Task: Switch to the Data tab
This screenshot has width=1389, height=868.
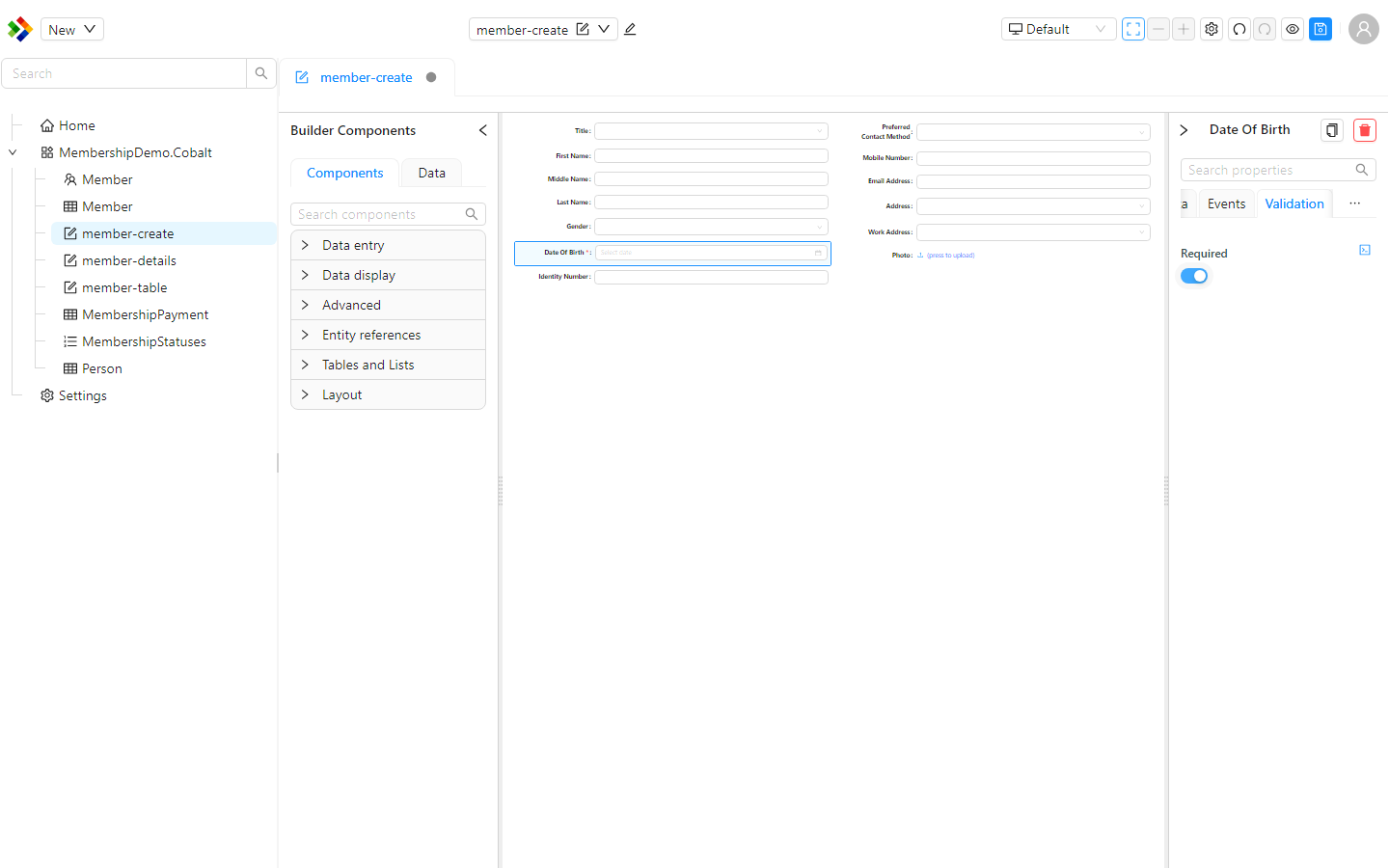Action: point(431,173)
